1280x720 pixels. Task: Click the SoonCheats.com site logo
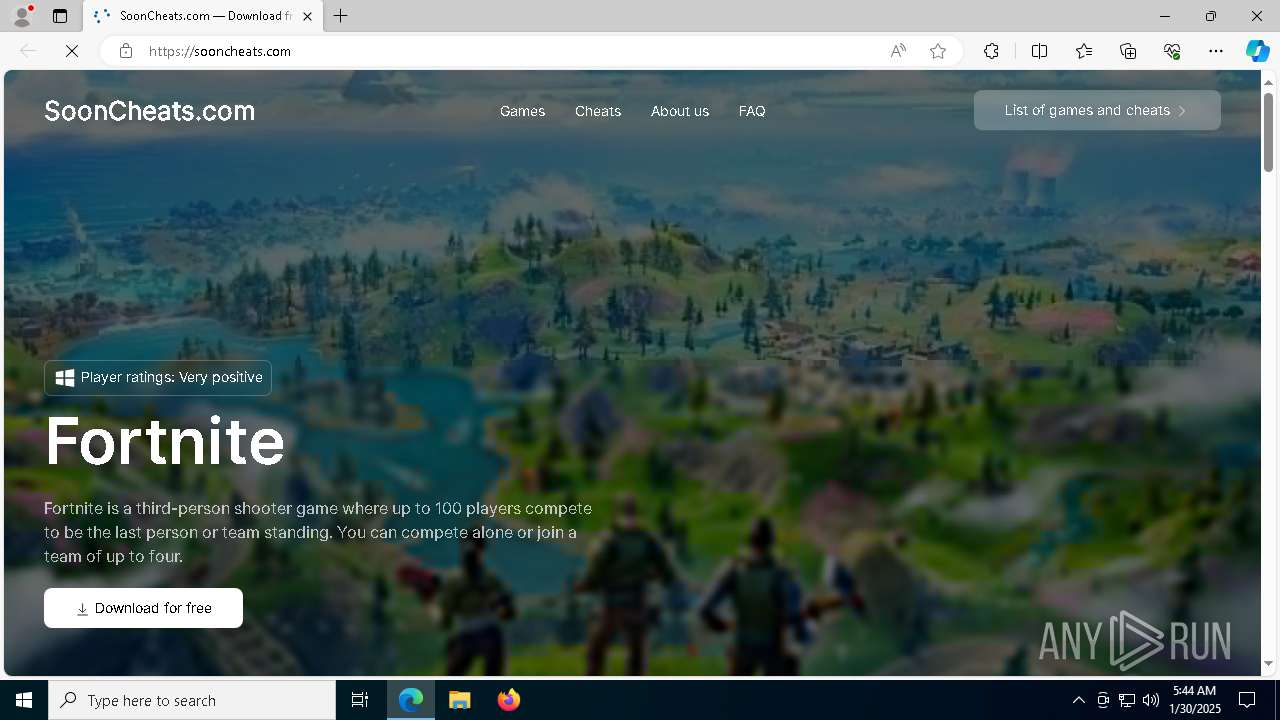tap(150, 111)
